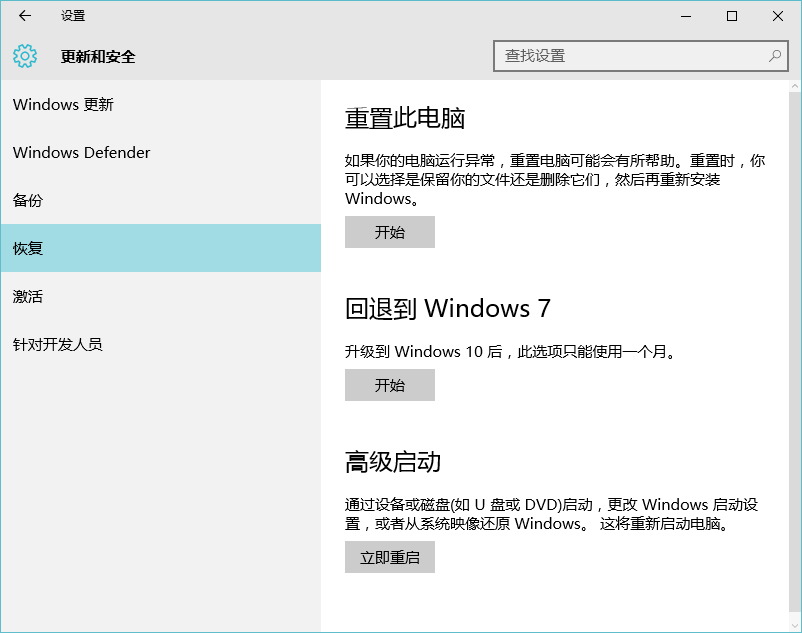Viewport: 802px width, 633px height.
Task: Select 恢复 in sidebar
Action: coord(161,248)
